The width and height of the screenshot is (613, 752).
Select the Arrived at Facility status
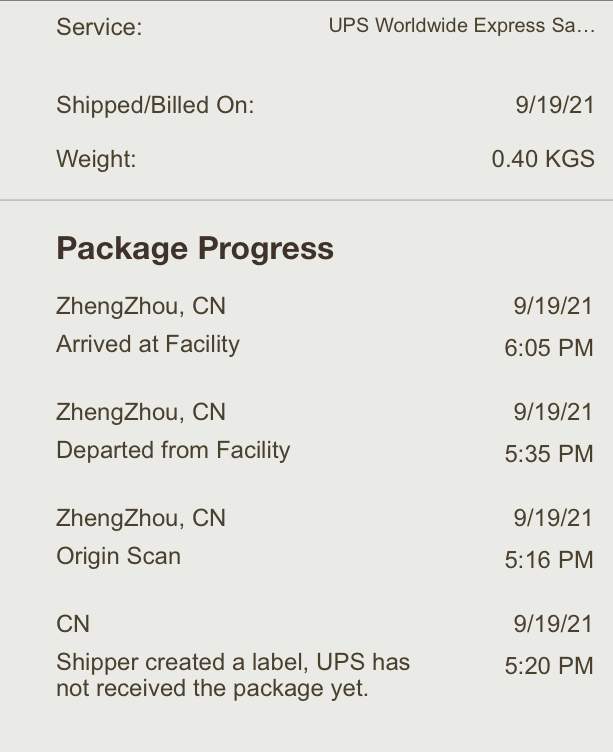pyautogui.click(x=148, y=344)
